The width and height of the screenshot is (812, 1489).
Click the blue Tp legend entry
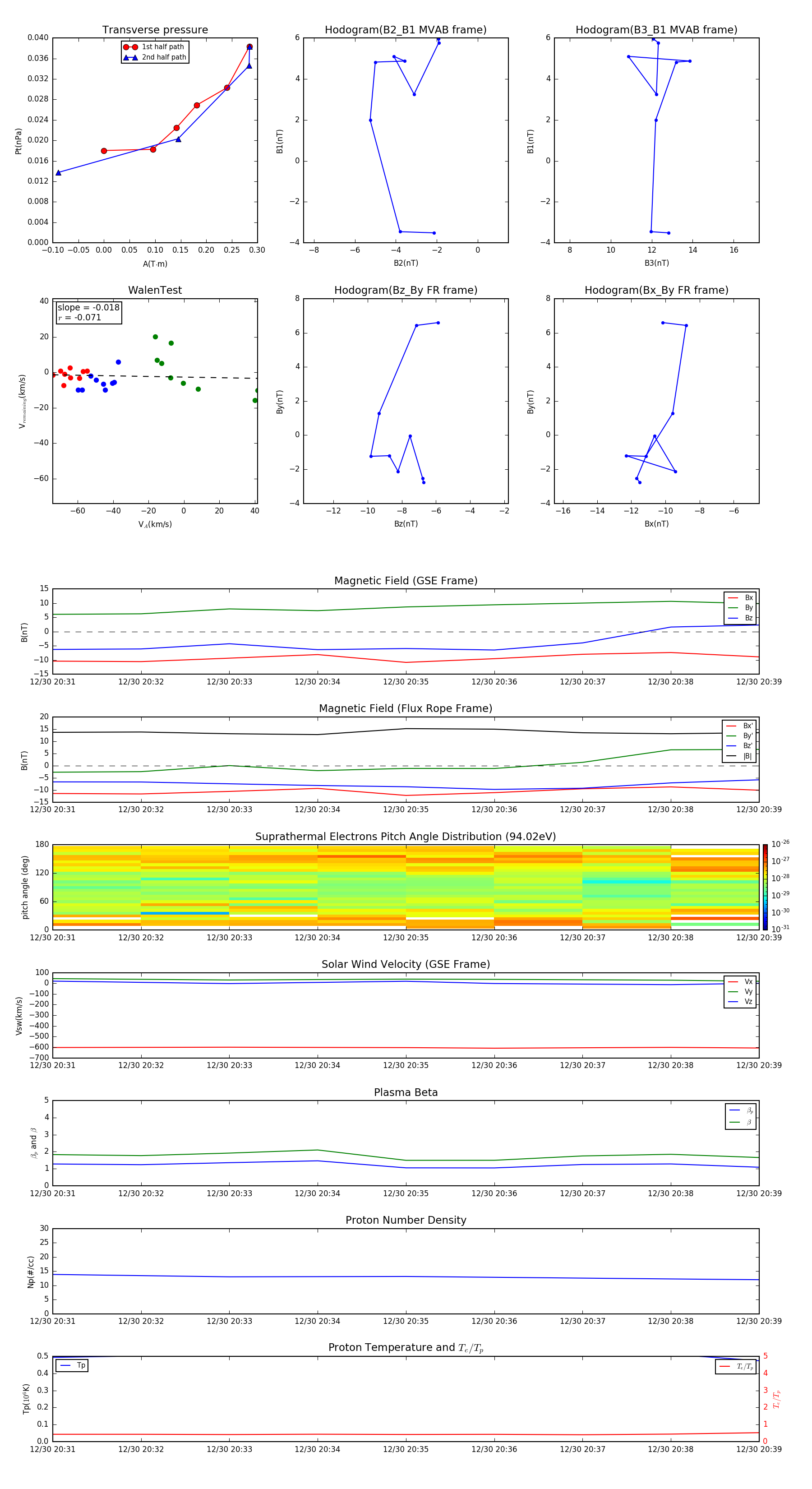coord(72,1365)
